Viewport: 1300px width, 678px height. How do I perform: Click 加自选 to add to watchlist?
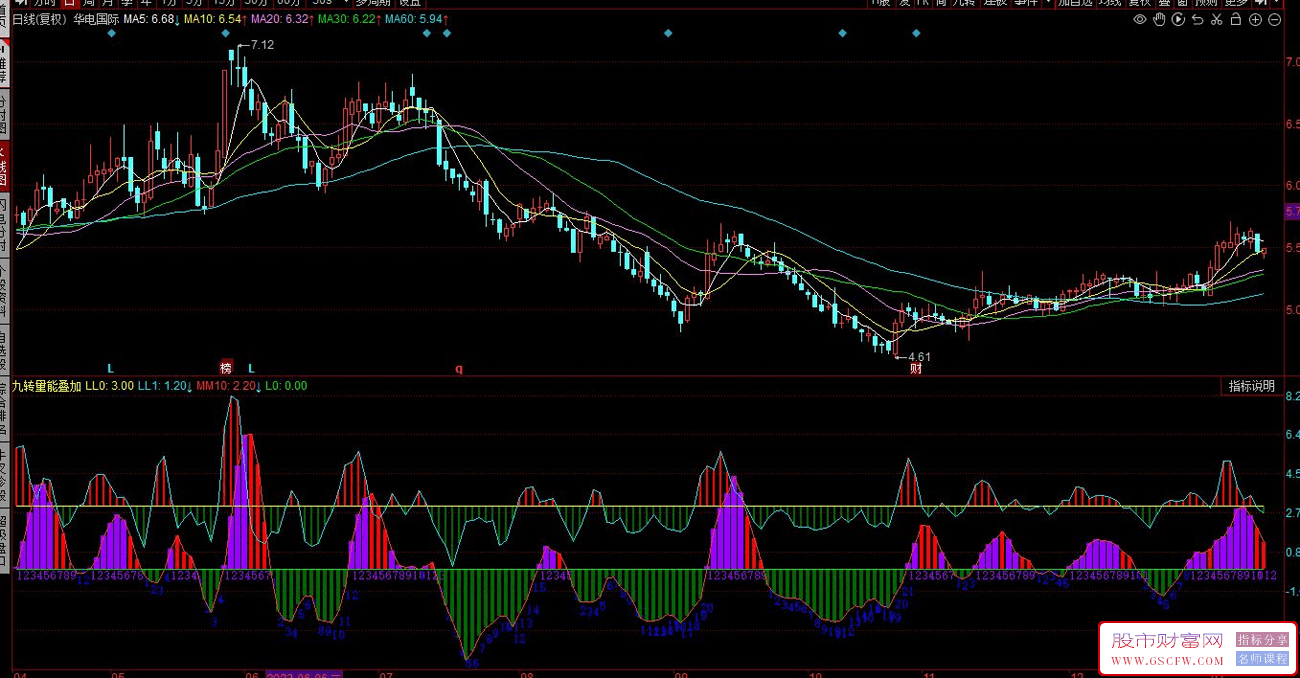[x=1075, y=4]
